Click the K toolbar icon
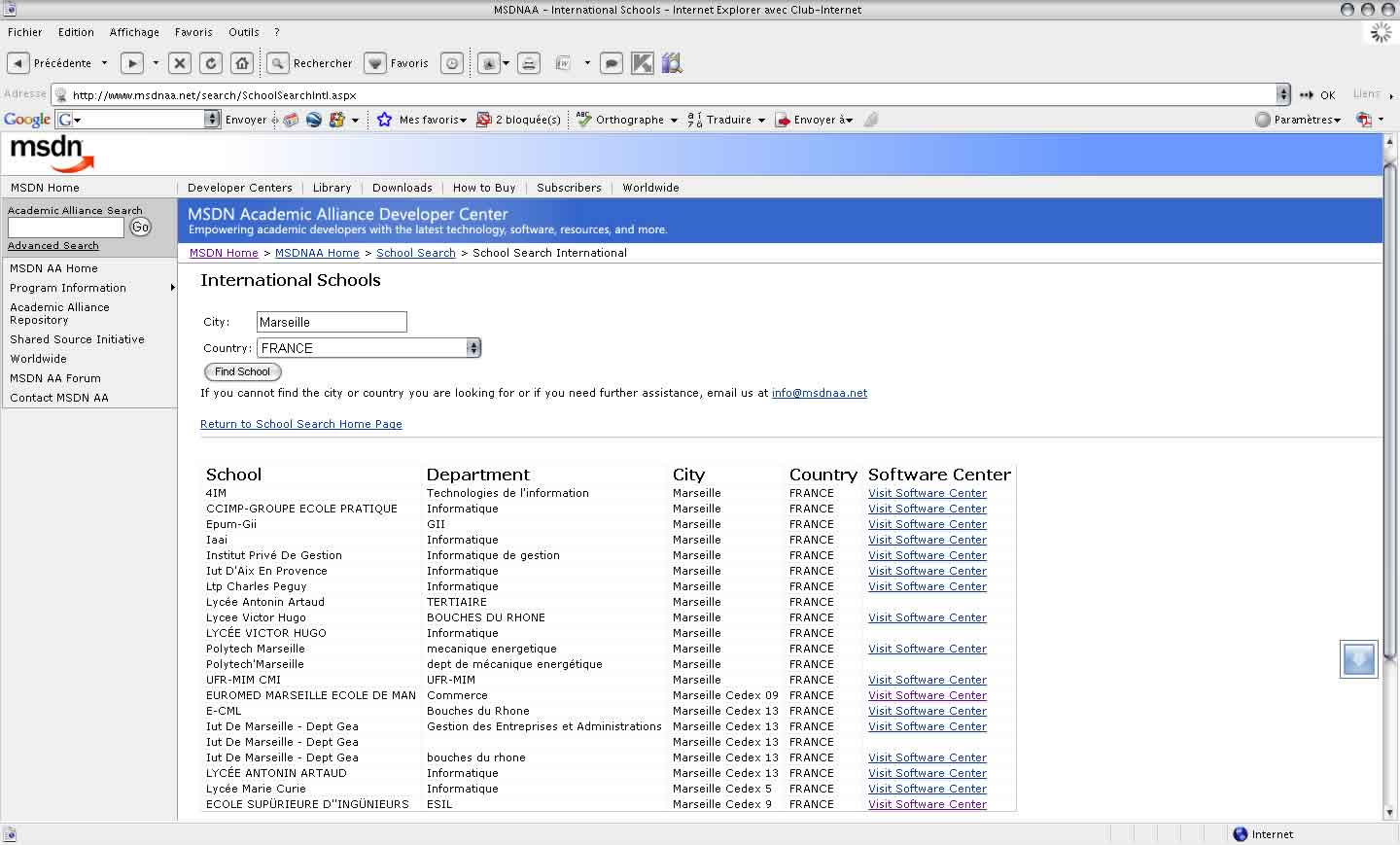Viewport: 1400px width, 845px height. (x=643, y=63)
